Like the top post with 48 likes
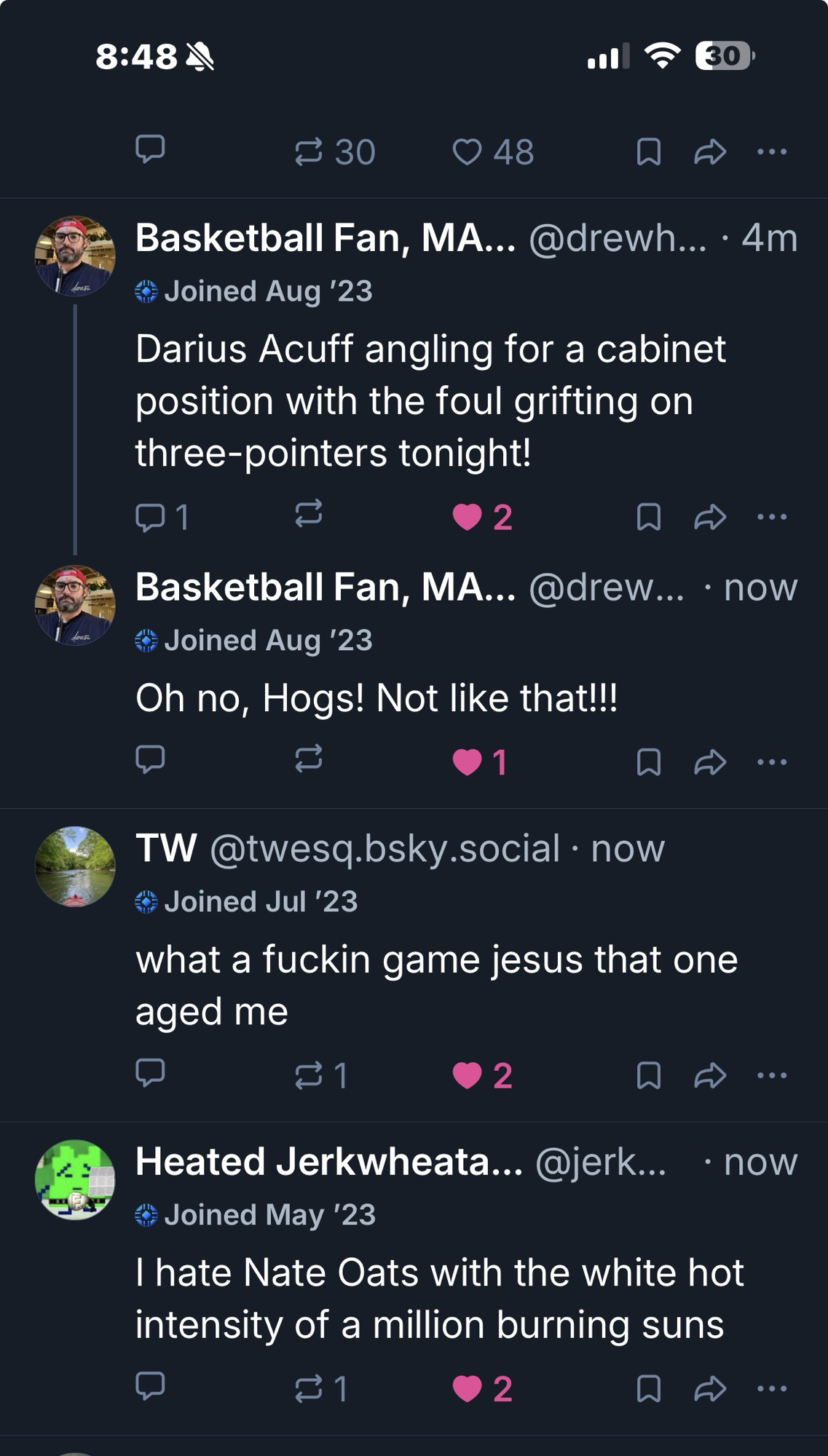 (x=467, y=152)
